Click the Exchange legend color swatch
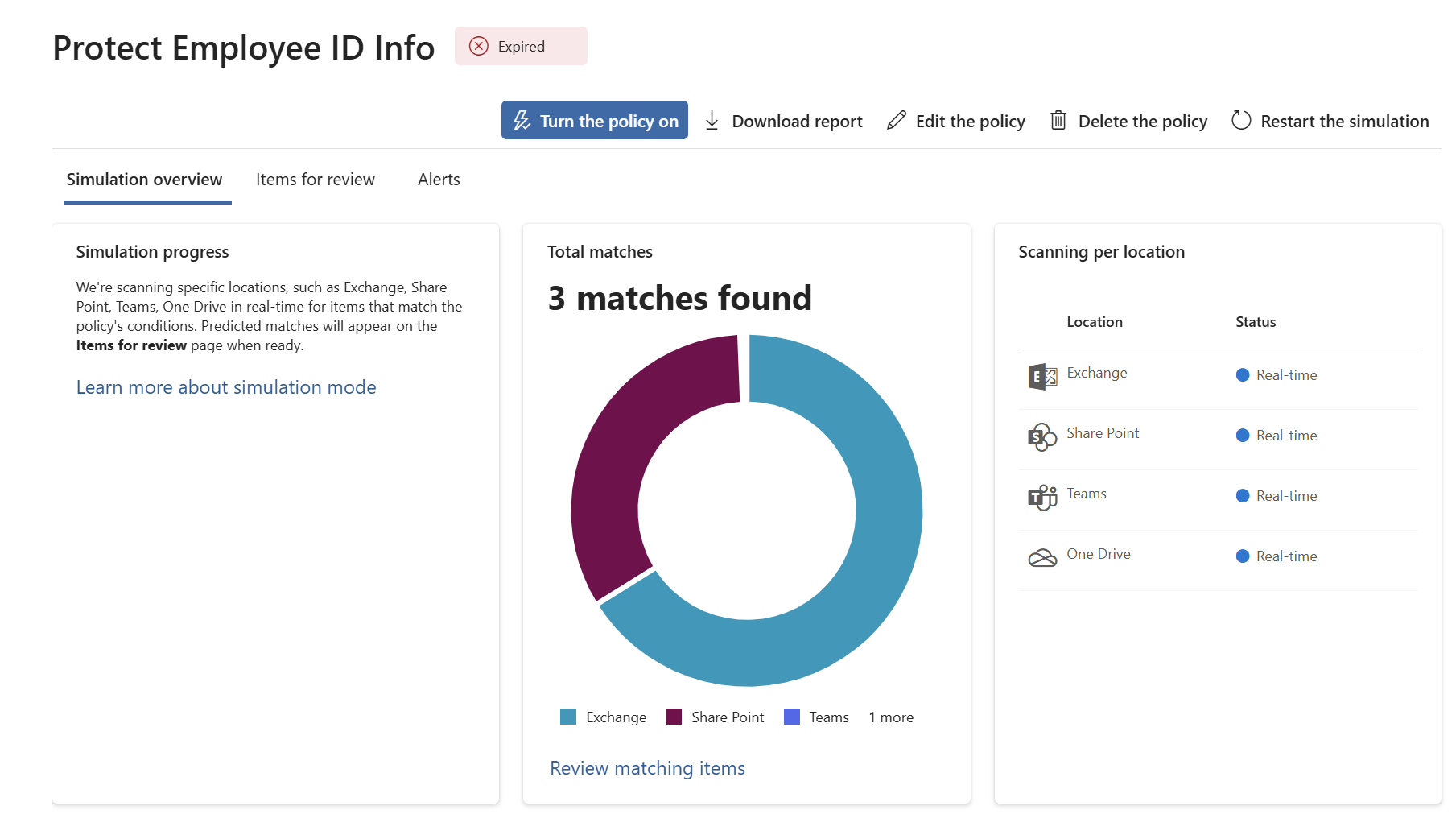1456x835 pixels. pos(568,717)
